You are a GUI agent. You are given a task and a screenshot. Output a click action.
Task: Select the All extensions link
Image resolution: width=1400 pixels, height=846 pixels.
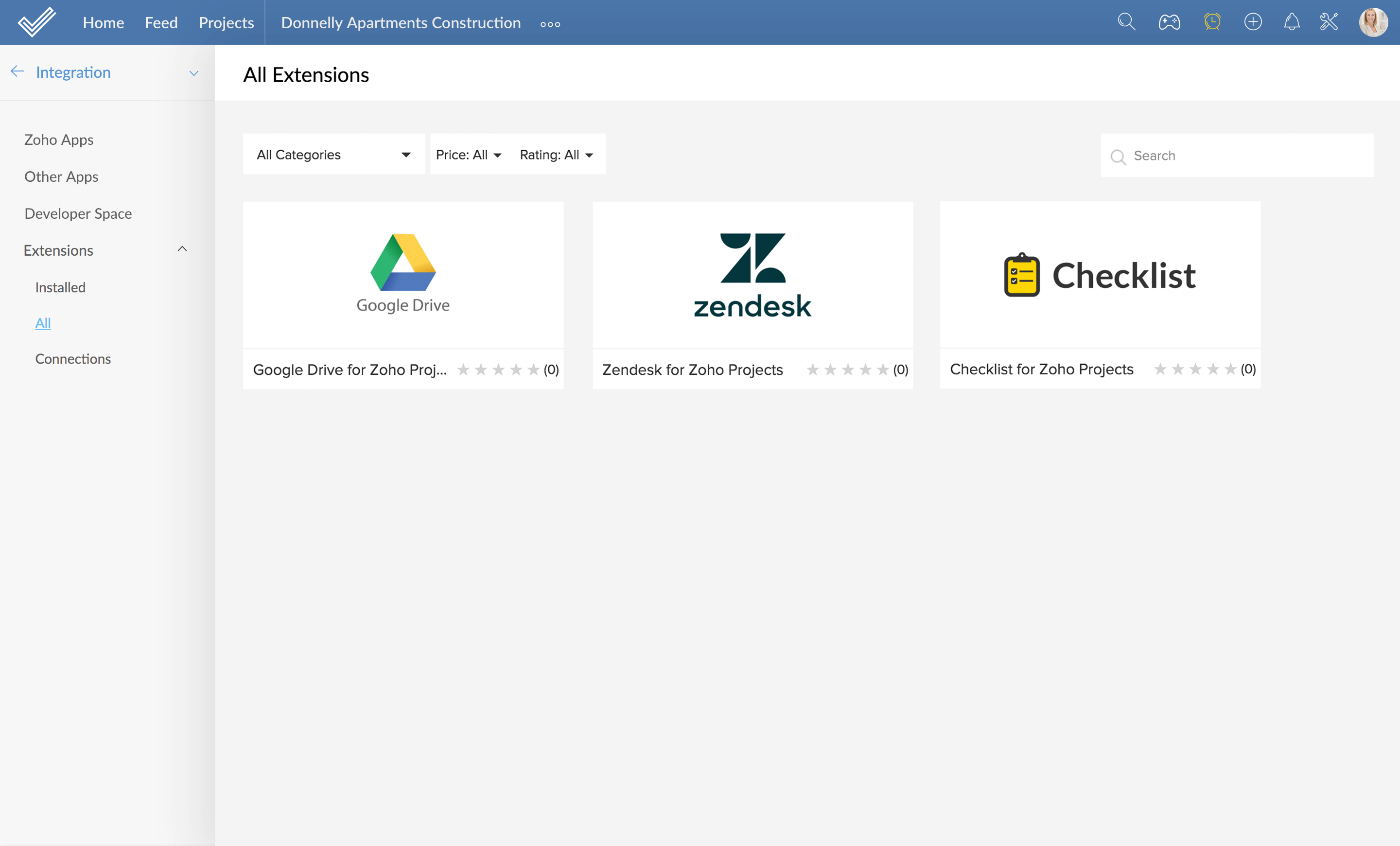[x=43, y=323]
